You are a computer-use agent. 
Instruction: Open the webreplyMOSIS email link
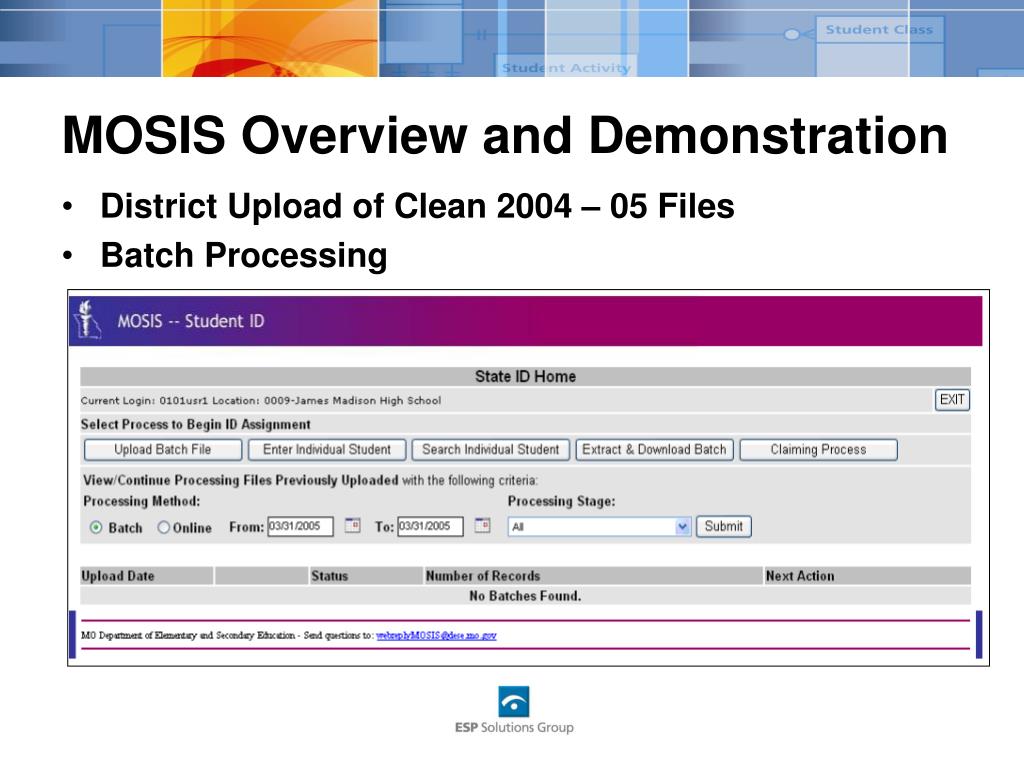point(436,635)
